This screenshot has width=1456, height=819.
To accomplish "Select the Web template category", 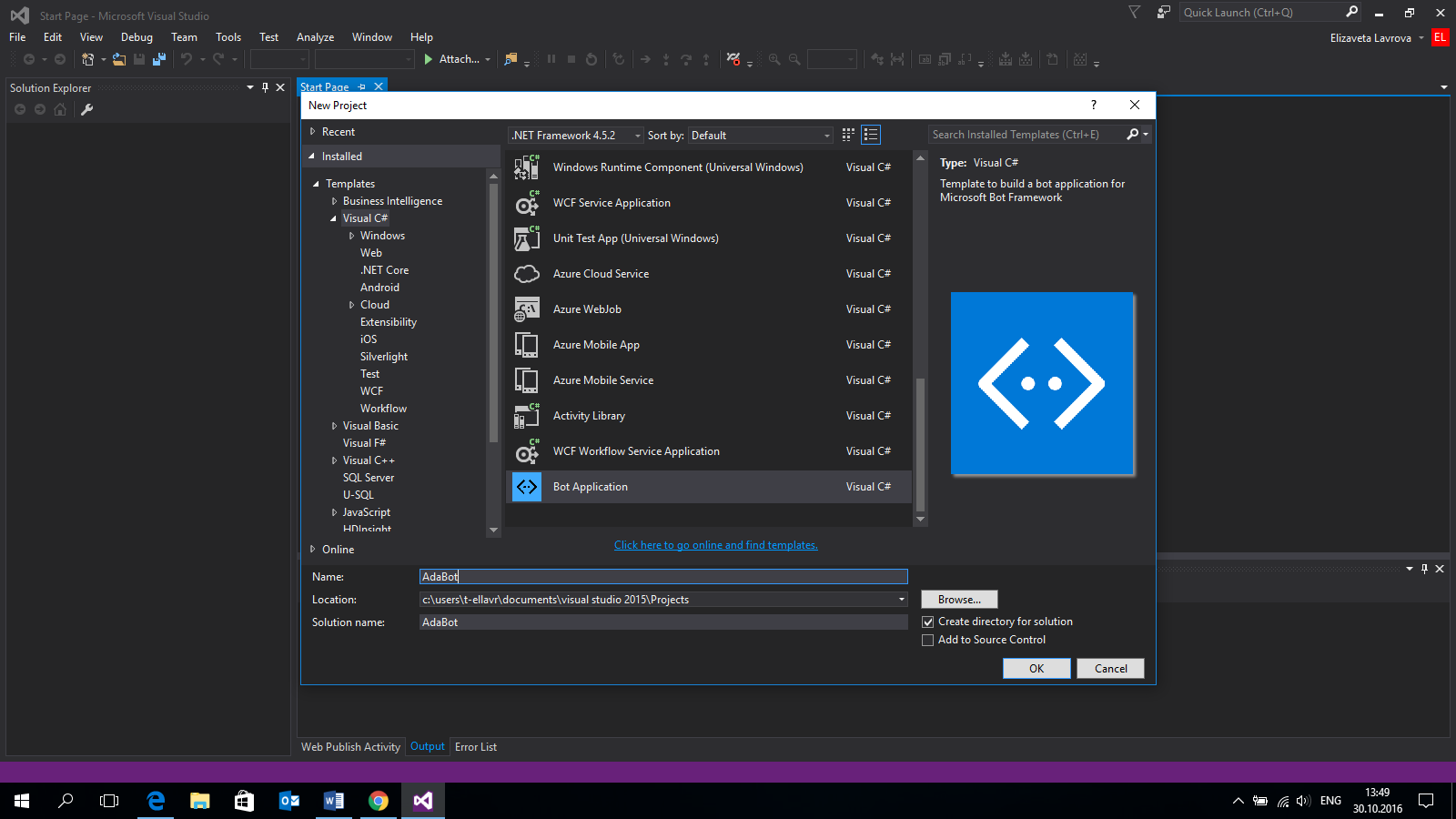I will pyautogui.click(x=371, y=253).
